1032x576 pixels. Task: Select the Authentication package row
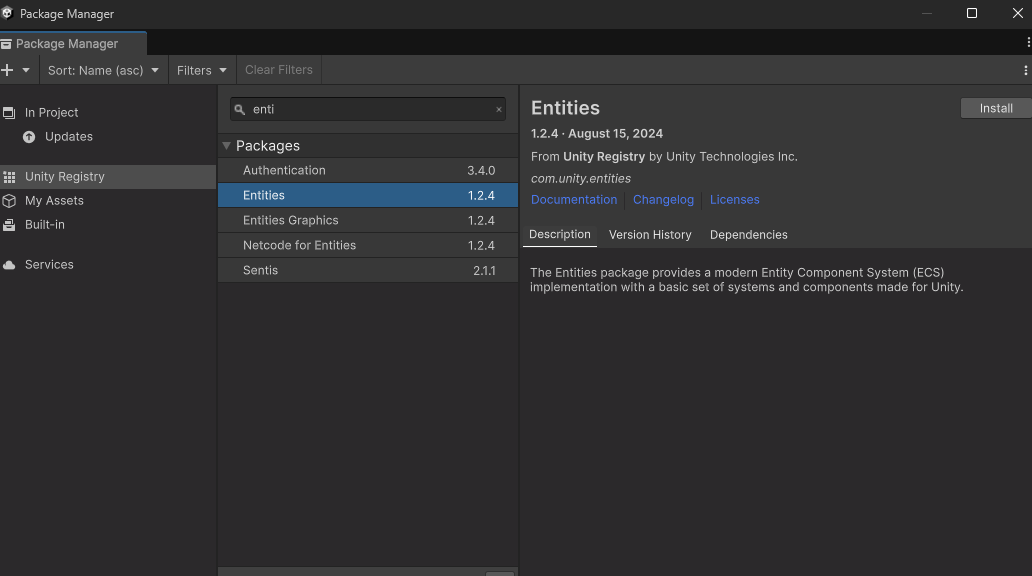368,170
